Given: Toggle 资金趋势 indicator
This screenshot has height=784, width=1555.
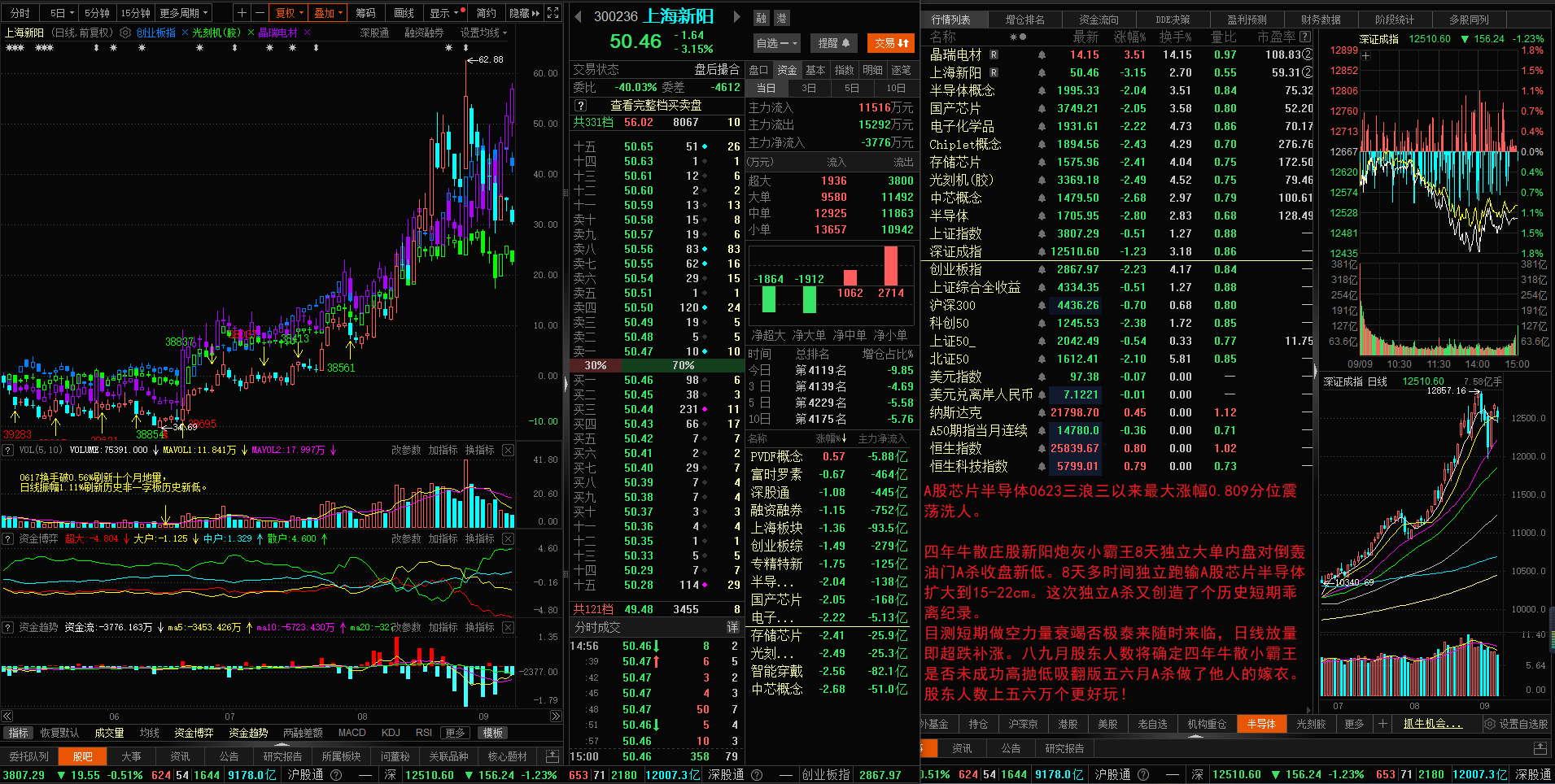Looking at the screenshot, I should tap(248, 733).
